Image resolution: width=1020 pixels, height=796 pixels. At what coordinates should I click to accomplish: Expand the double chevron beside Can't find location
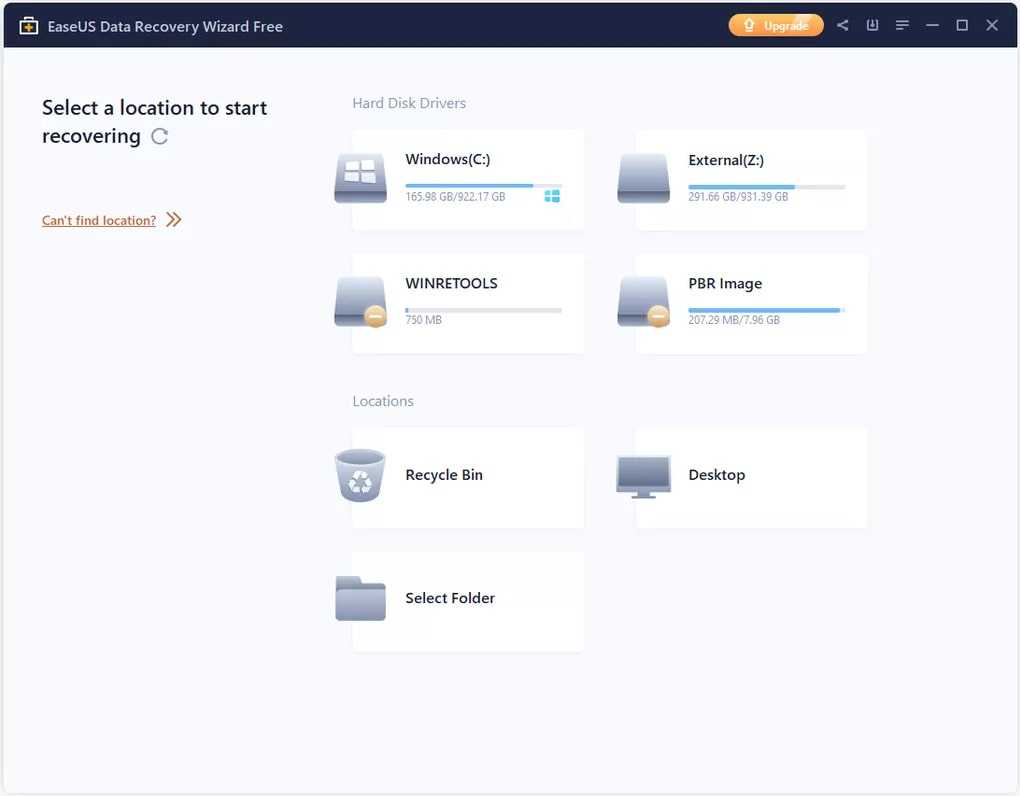pyautogui.click(x=174, y=220)
